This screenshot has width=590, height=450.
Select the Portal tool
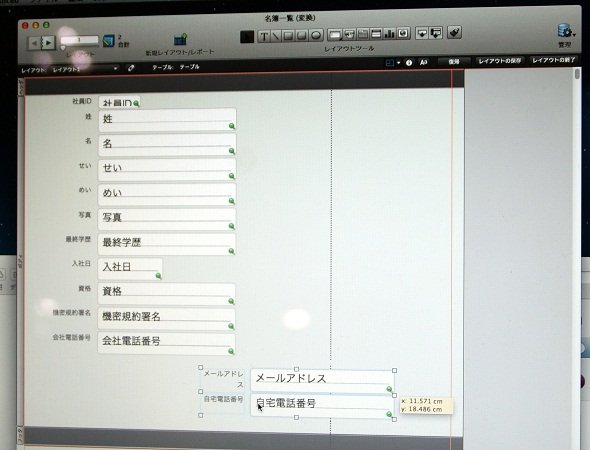click(x=376, y=34)
